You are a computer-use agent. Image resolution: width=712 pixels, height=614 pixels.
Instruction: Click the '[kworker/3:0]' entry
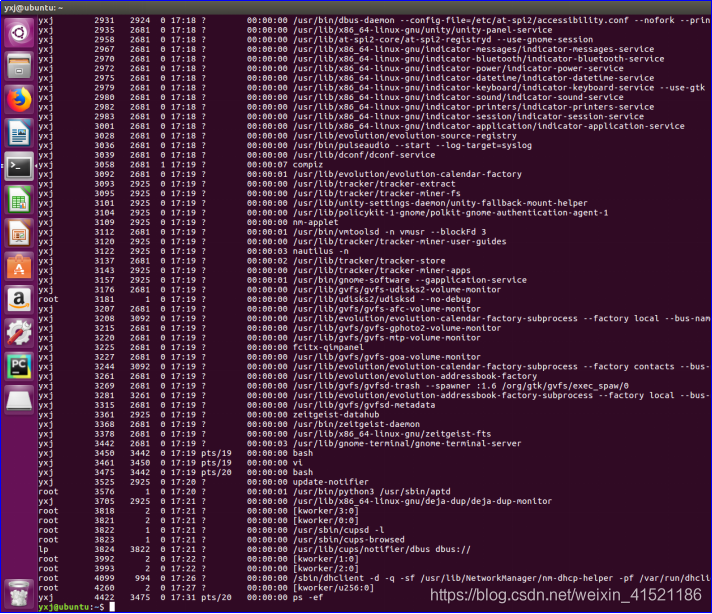pos(326,511)
